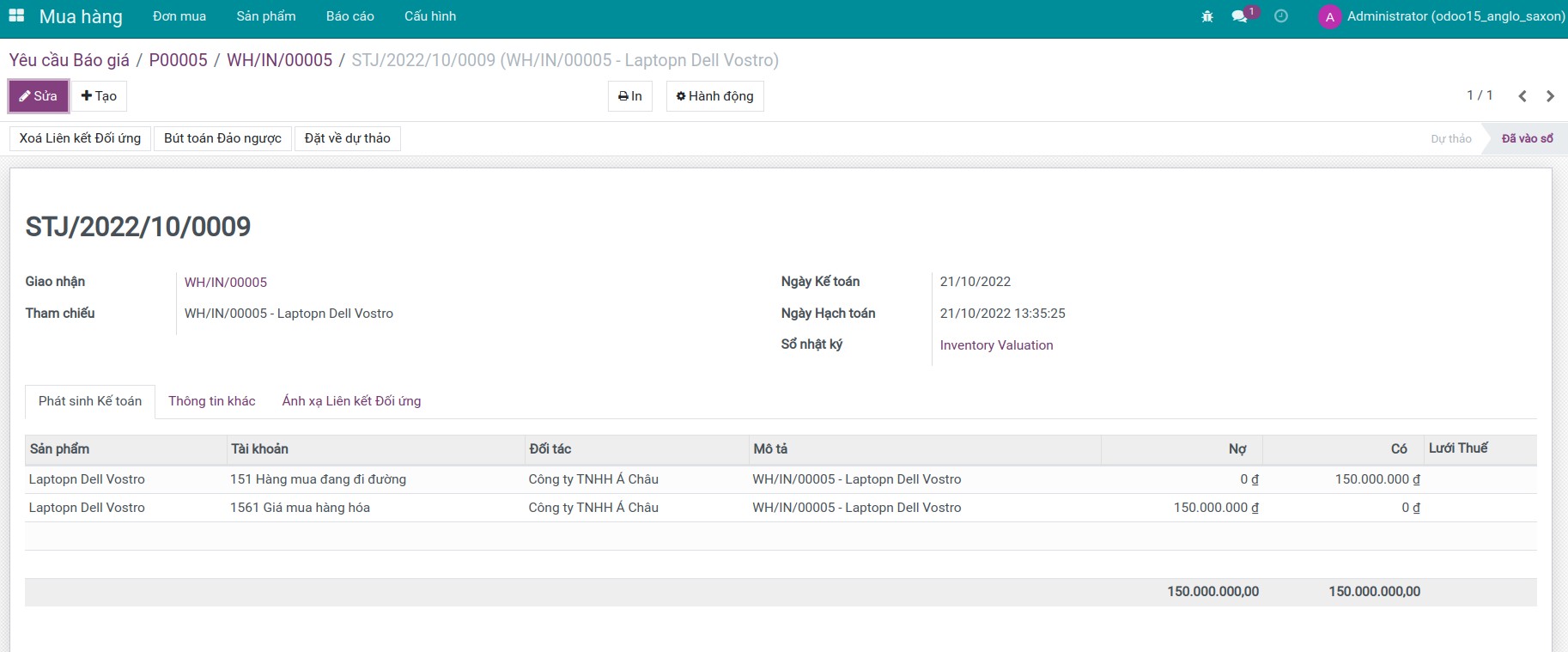The height and width of the screenshot is (652, 1568).
Task: Open the Cấu hình menu
Action: tap(430, 16)
